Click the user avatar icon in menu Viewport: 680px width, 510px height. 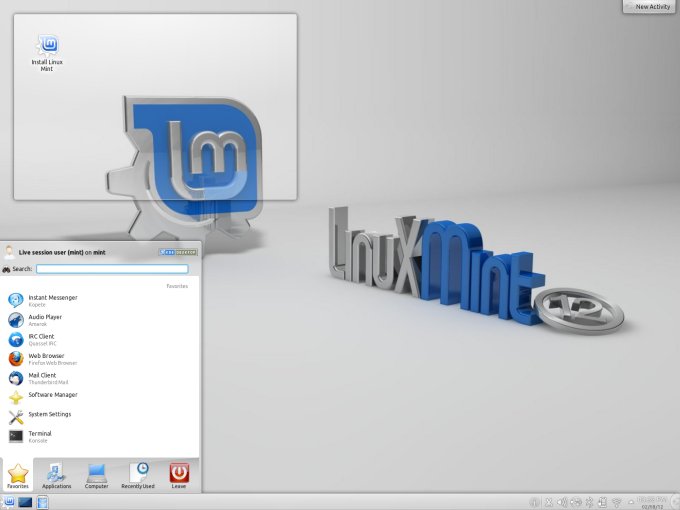pyautogui.click(x=9, y=252)
